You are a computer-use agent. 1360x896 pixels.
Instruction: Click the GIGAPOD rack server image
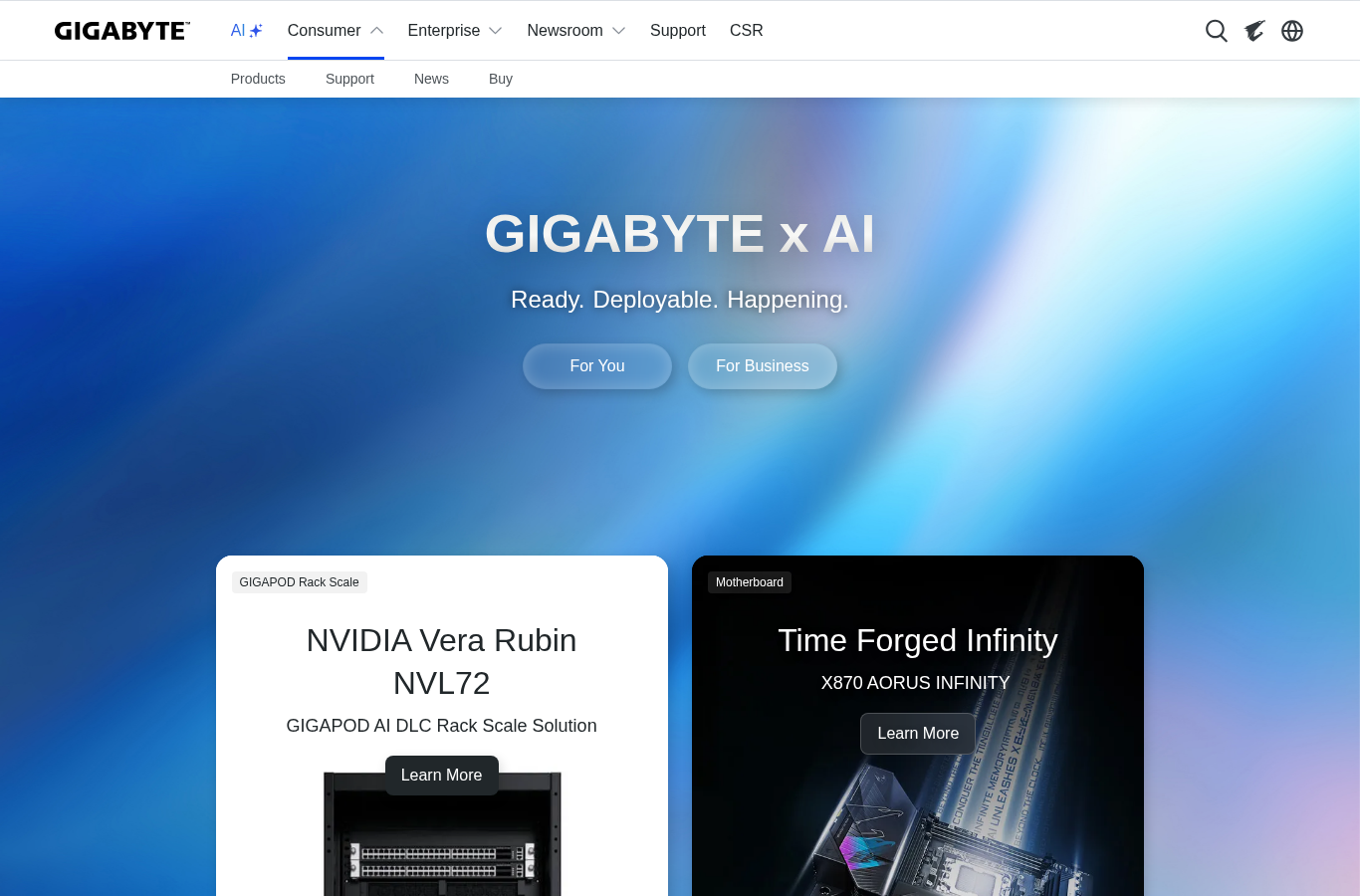point(442,834)
